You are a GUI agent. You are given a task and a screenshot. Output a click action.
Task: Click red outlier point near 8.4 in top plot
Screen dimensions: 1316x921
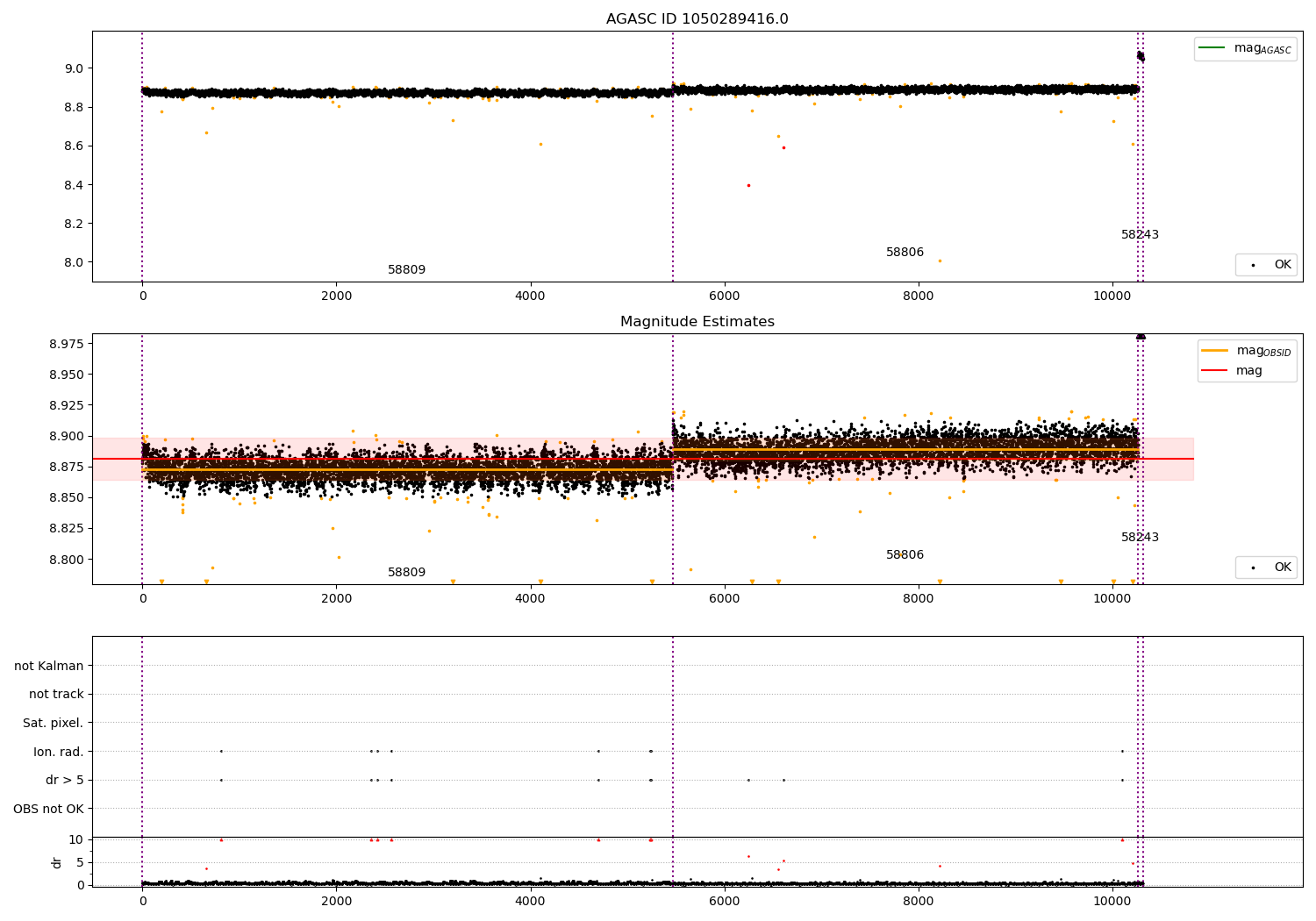click(x=748, y=185)
